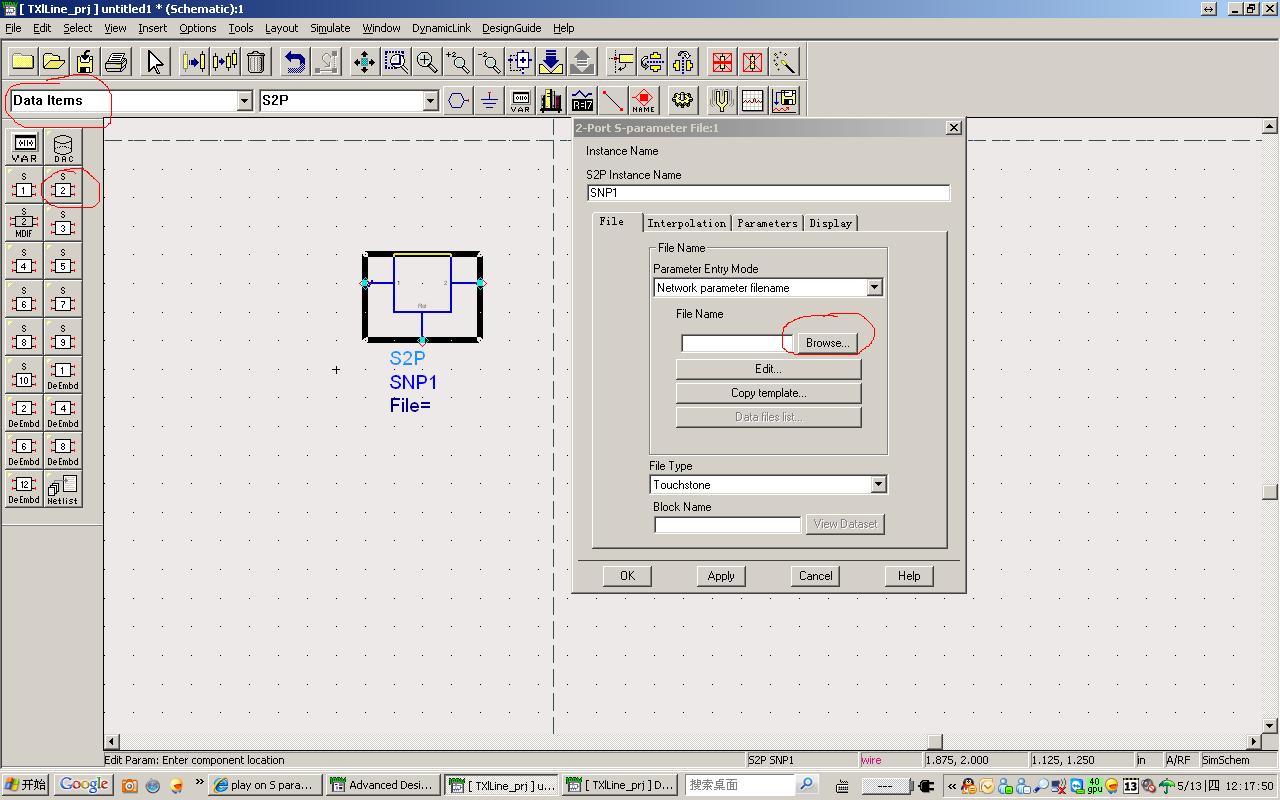Open the Data Items palette dropdown
Image resolution: width=1280 pixels, height=800 pixels.
[244, 101]
